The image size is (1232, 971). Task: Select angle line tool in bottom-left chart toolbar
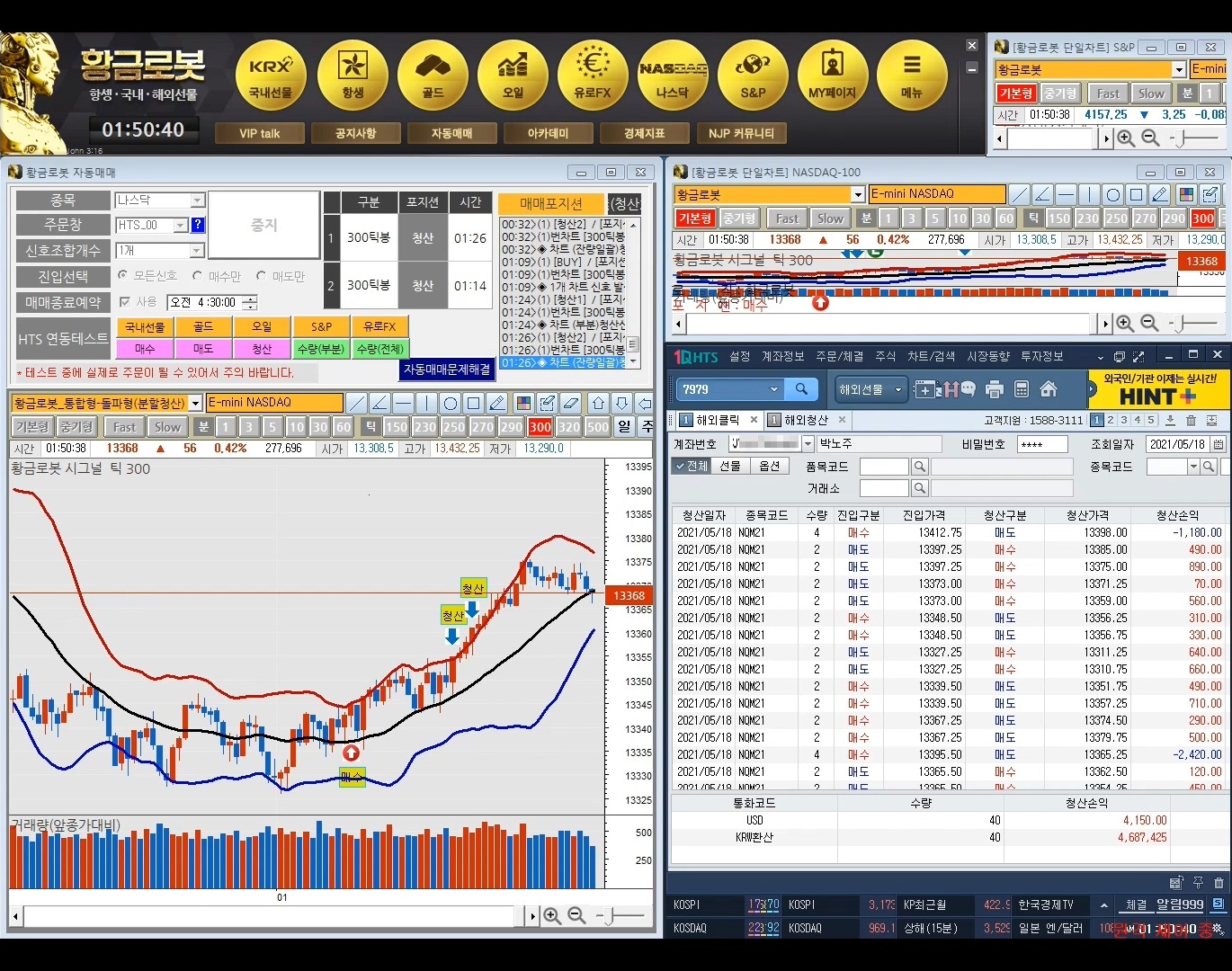click(379, 403)
